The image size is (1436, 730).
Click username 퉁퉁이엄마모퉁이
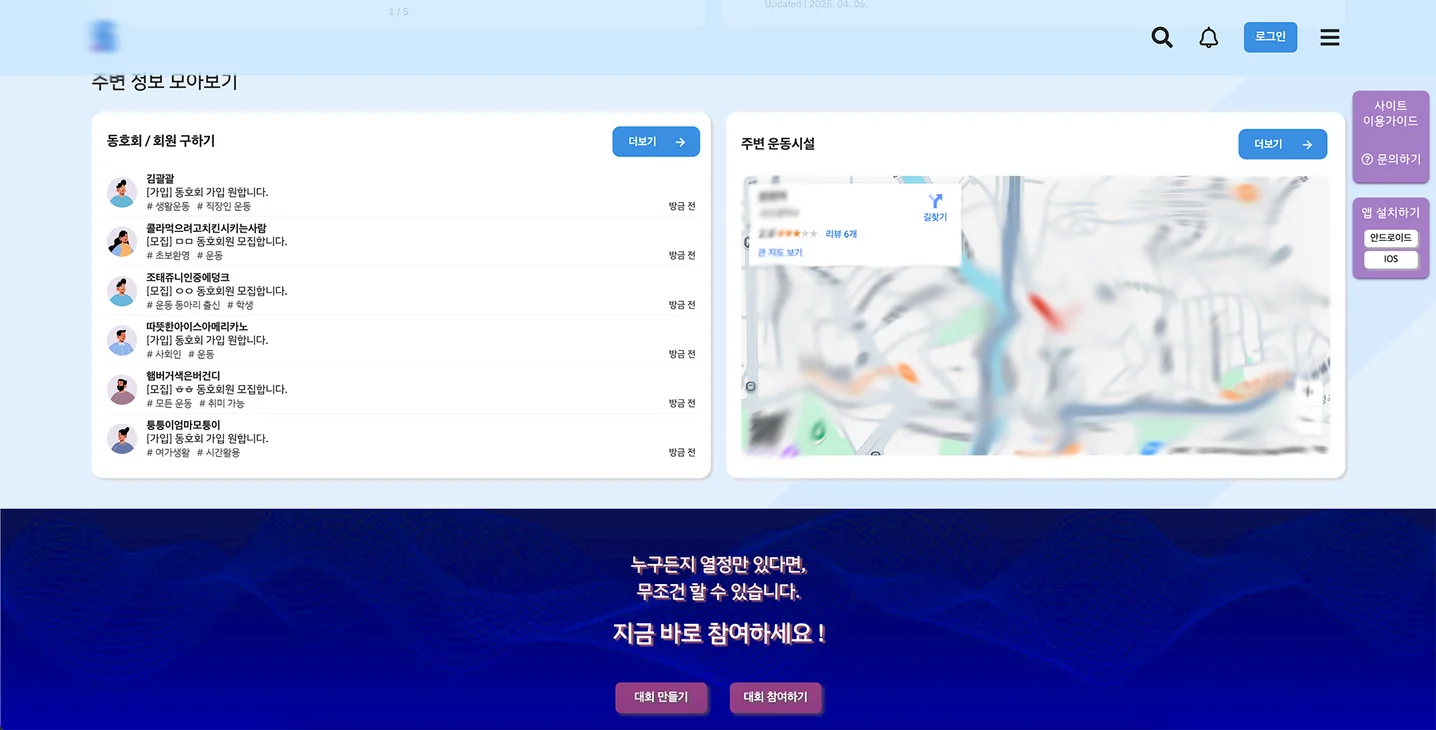click(183, 425)
